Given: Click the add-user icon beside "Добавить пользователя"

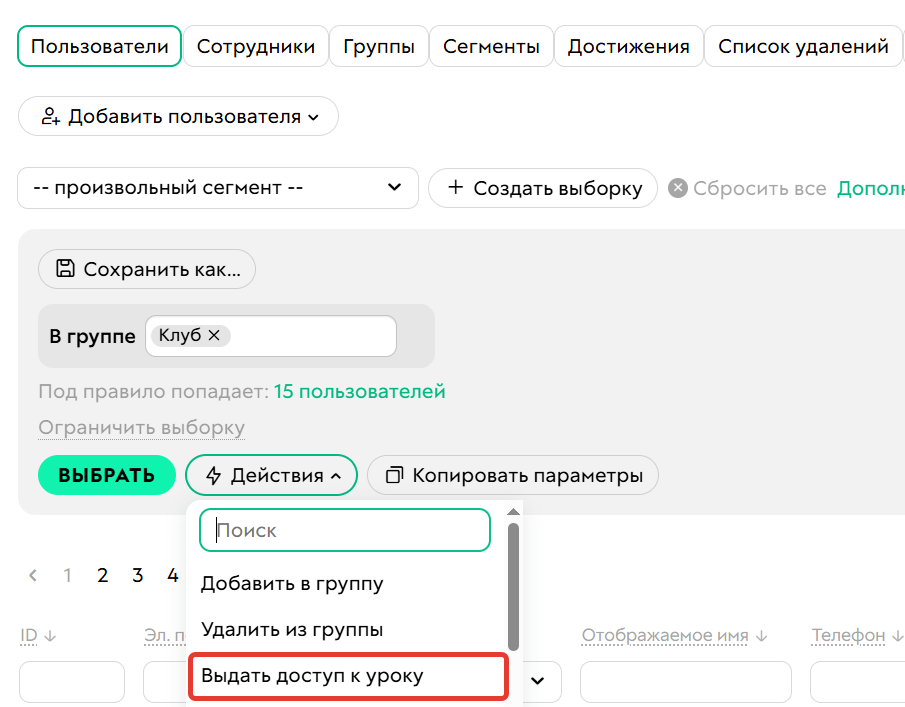Looking at the screenshot, I should click(50, 116).
